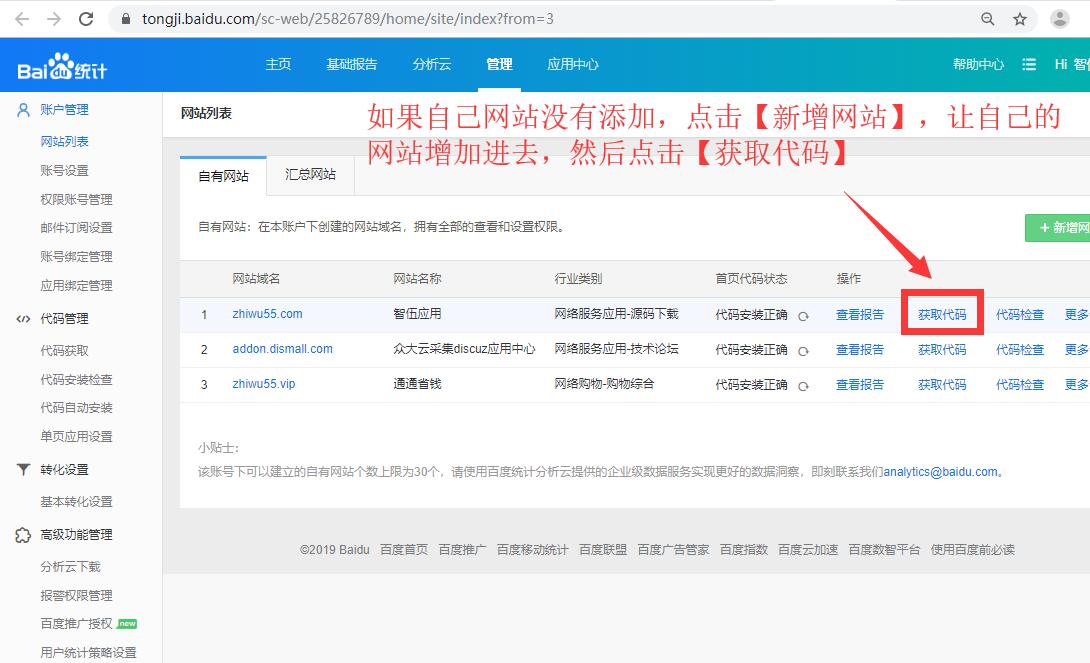
Task: Click the Baidu Tongji logo
Action: click(62, 67)
